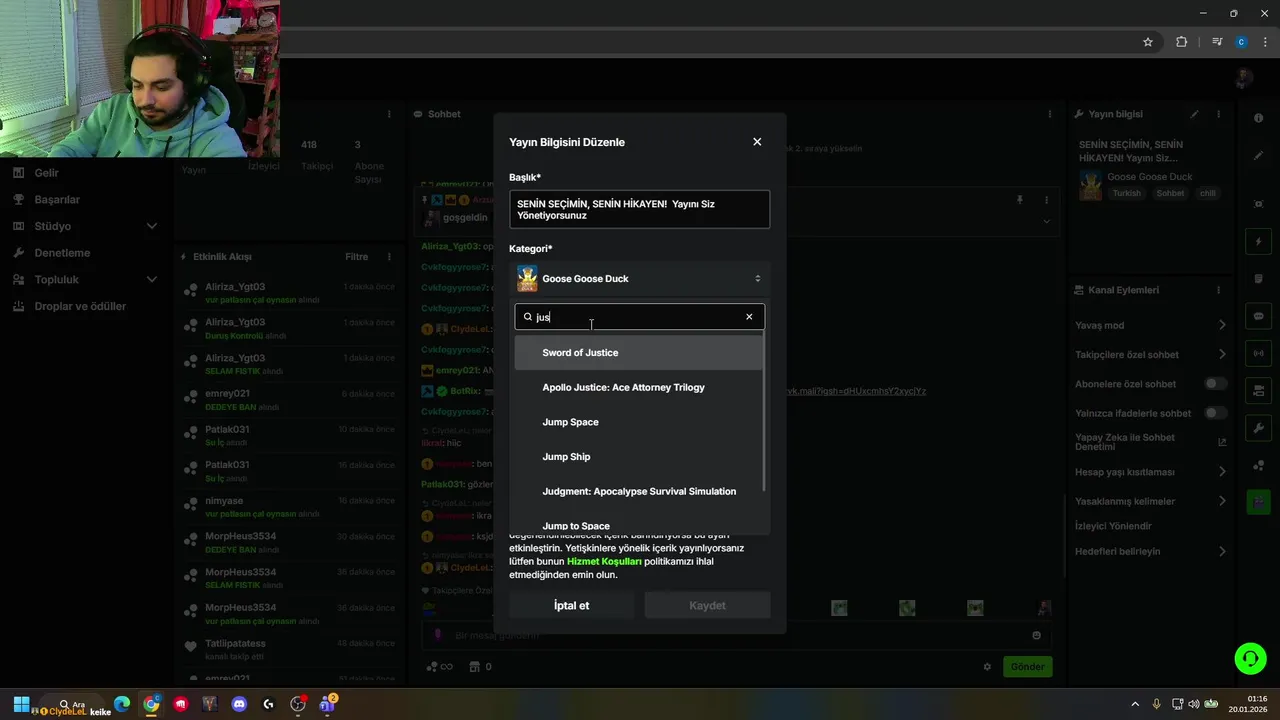Screen dimensions: 1280x720
Task: Click the category results list scrollbar
Action: [765, 413]
